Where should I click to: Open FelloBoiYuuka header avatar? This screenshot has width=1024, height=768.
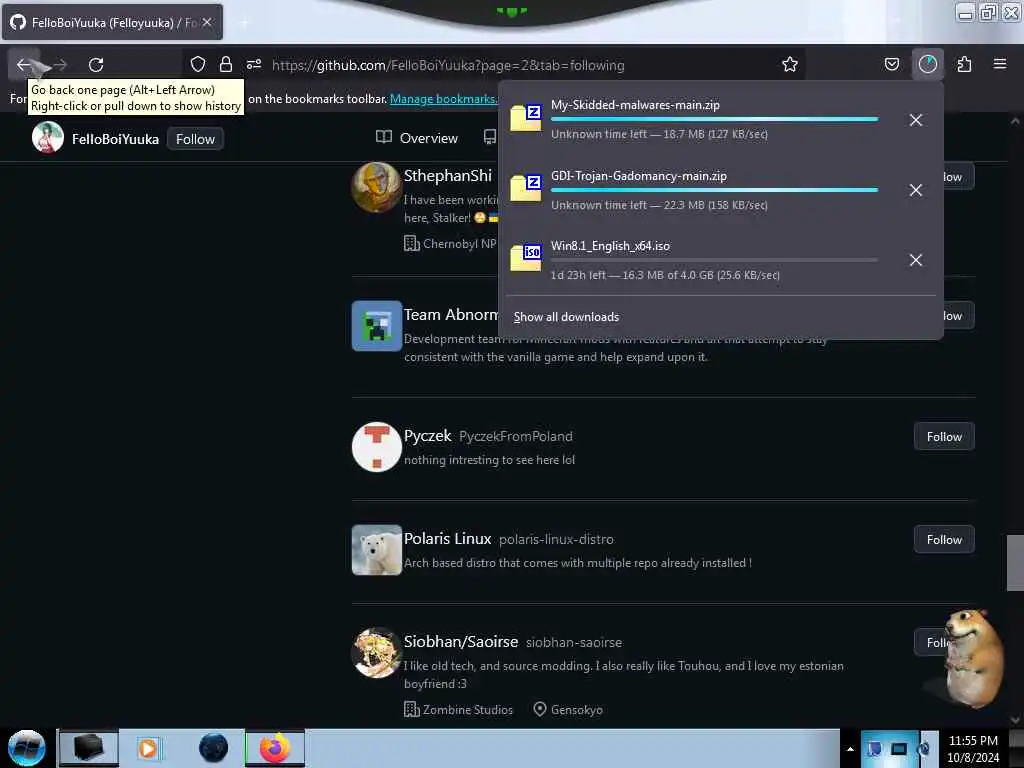pos(48,137)
